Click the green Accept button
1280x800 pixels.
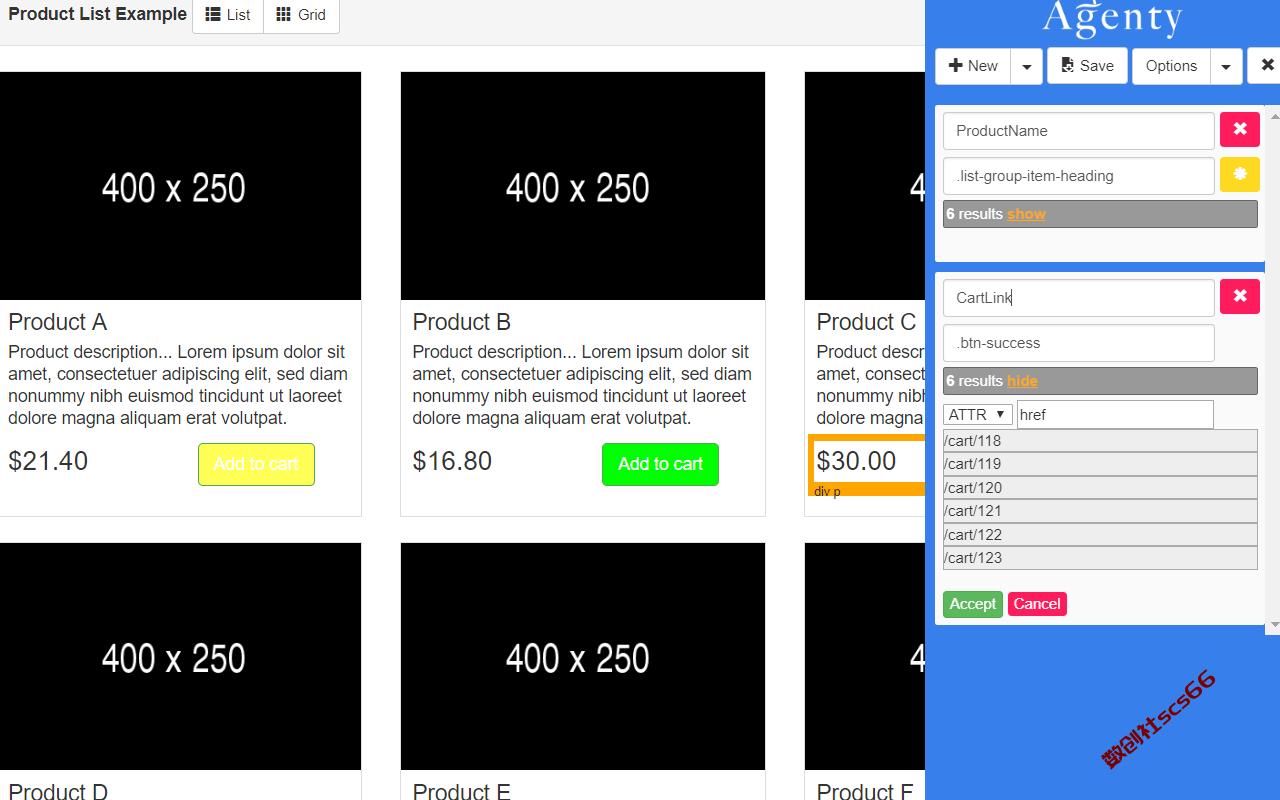coord(973,604)
